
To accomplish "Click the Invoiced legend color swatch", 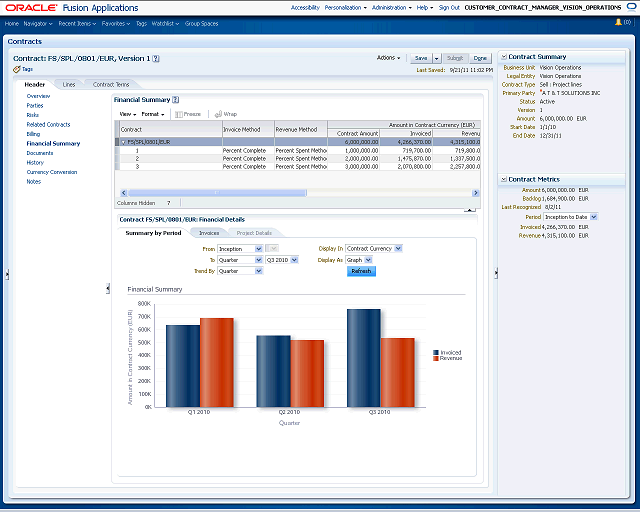I will [x=436, y=352].
